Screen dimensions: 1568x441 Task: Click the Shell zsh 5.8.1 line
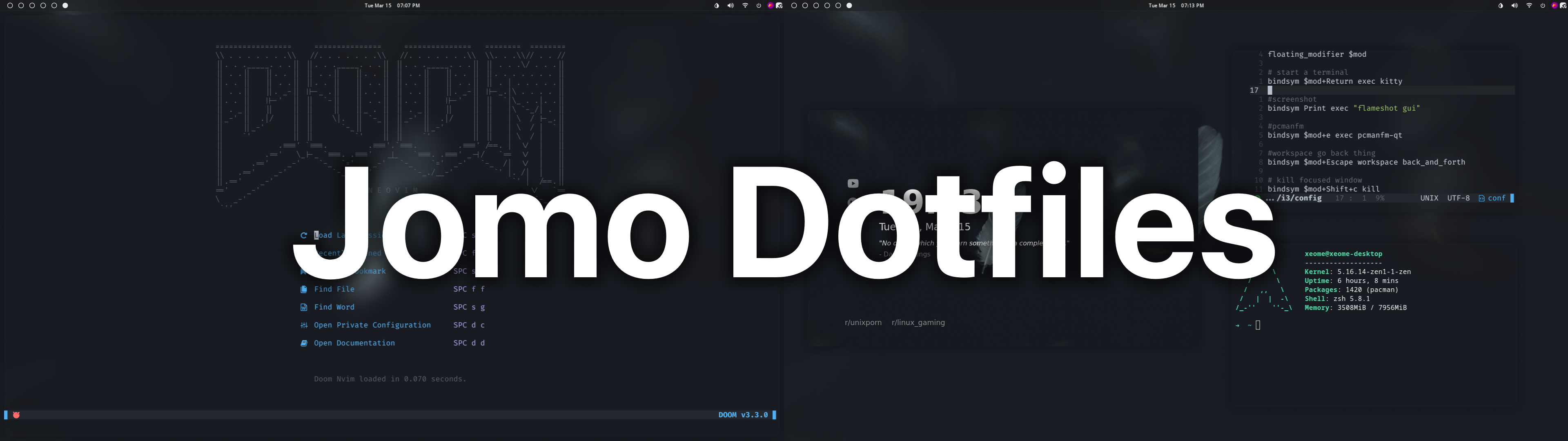point(1337,299)
